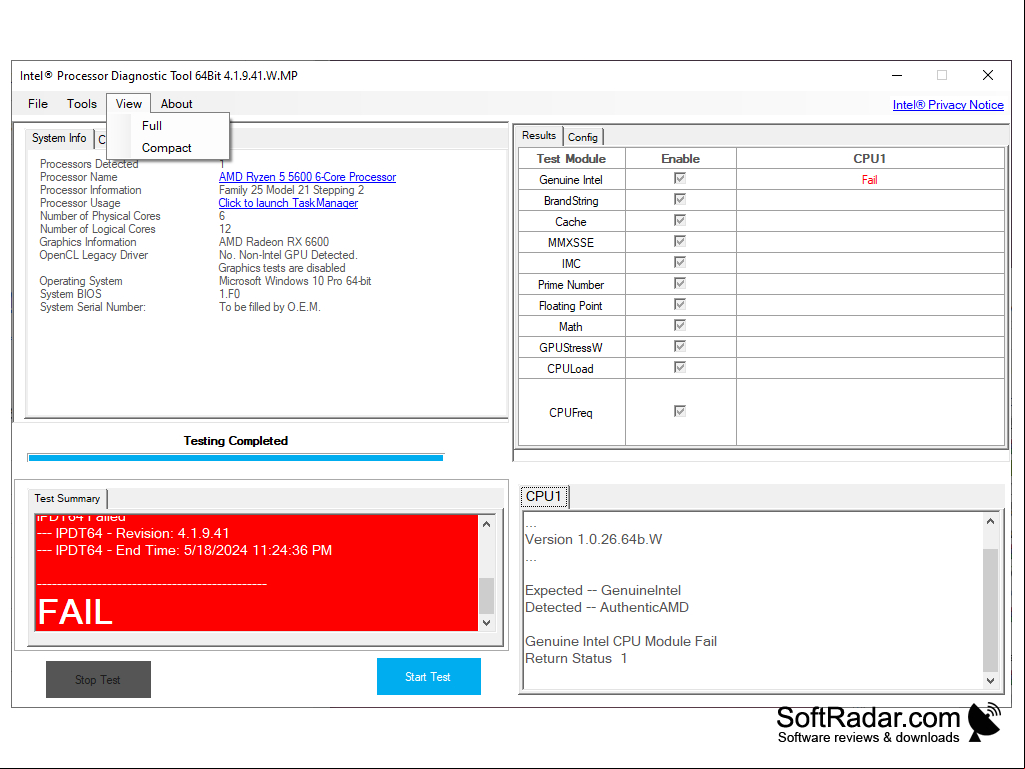The image size is (1025, 769).
Task: Select the Test Summary tab
Action: [x=67, y=498]
